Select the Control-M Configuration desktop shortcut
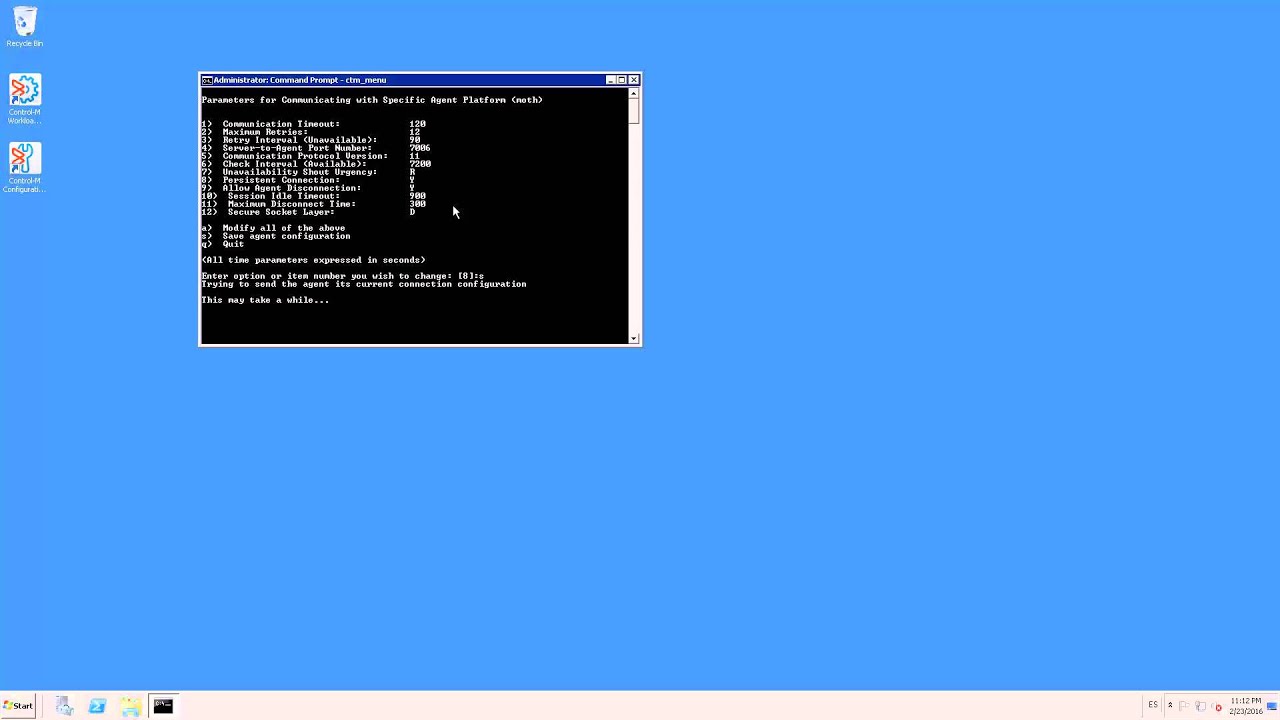The image size is (1280, 720). 25,168
